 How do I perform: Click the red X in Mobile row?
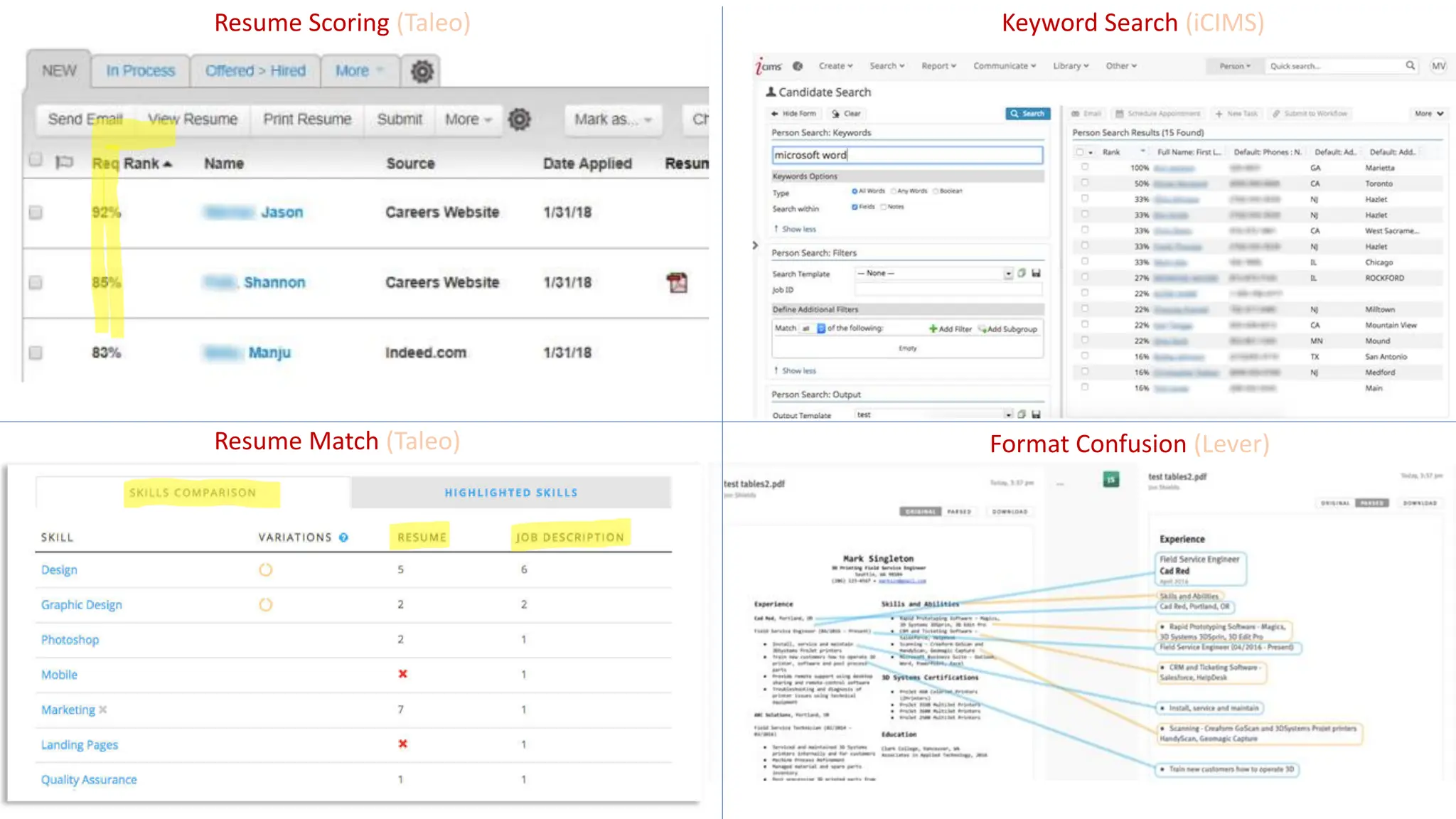click(x=402, y=673)
